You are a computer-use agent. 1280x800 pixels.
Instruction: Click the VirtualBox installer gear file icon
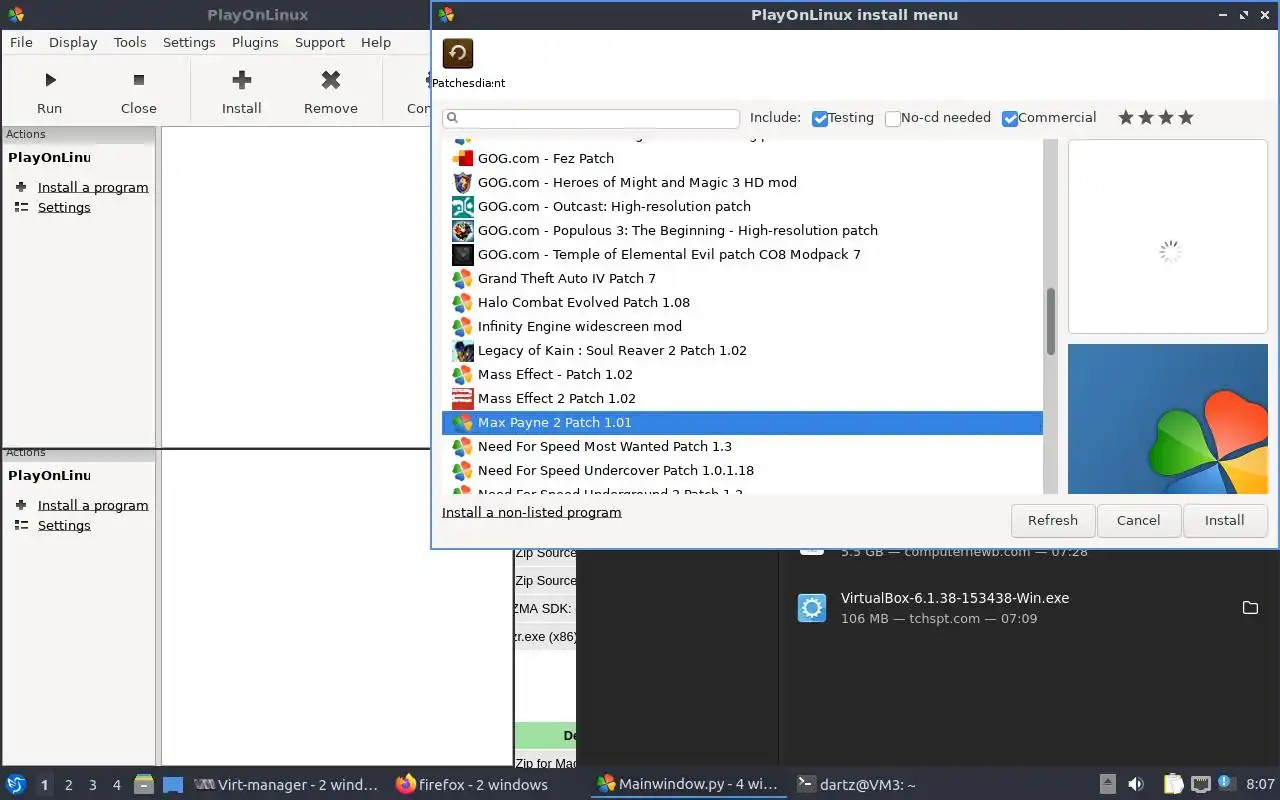812,608
